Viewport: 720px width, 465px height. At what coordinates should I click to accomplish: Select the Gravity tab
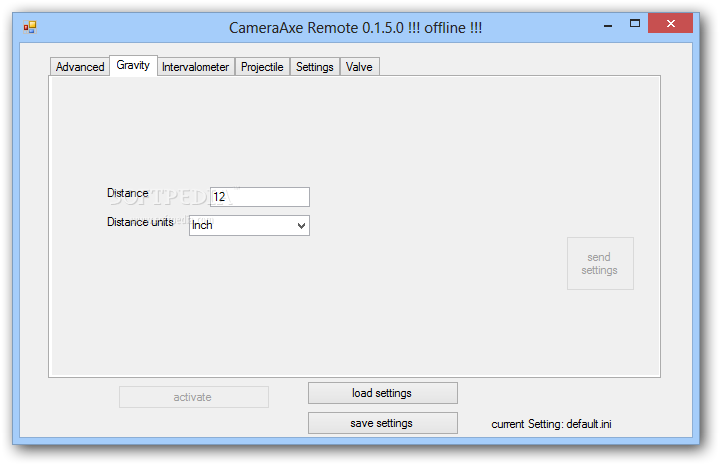133,66
